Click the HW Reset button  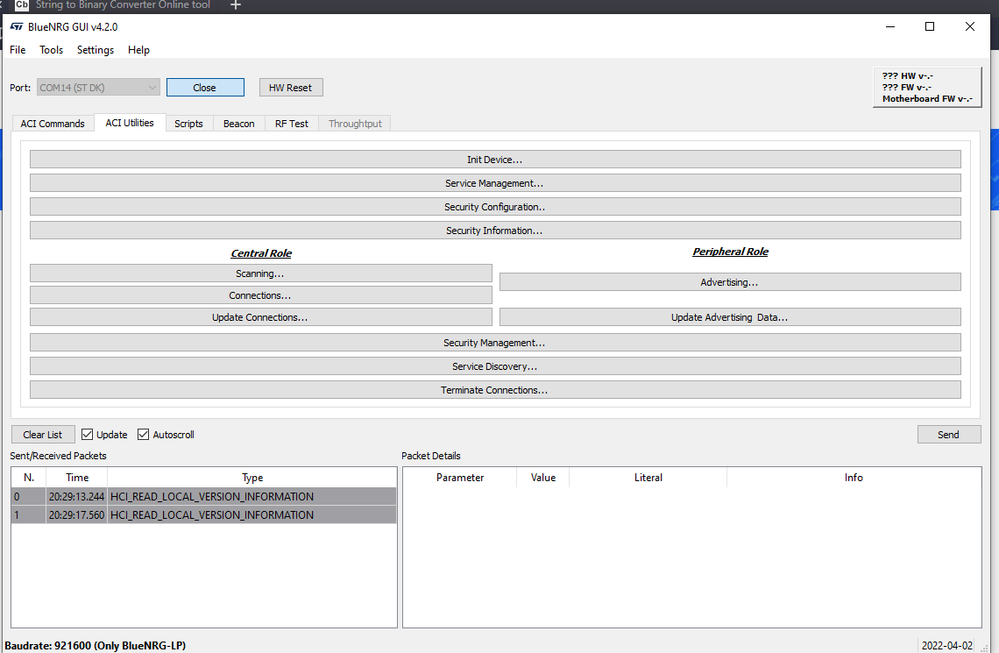[291, 87]
